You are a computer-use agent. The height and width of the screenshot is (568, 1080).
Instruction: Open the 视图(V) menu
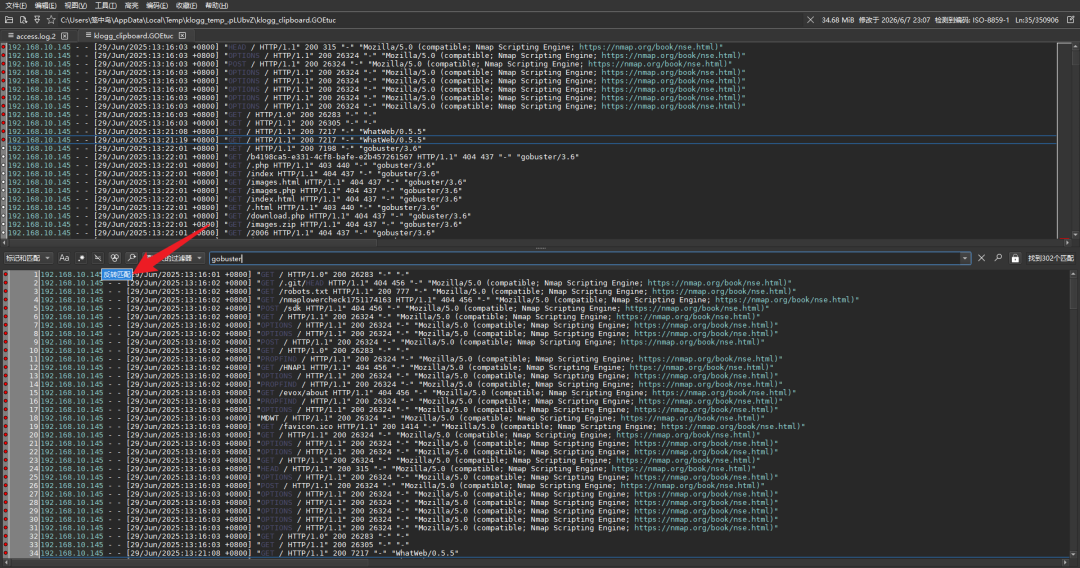[75, 6]
